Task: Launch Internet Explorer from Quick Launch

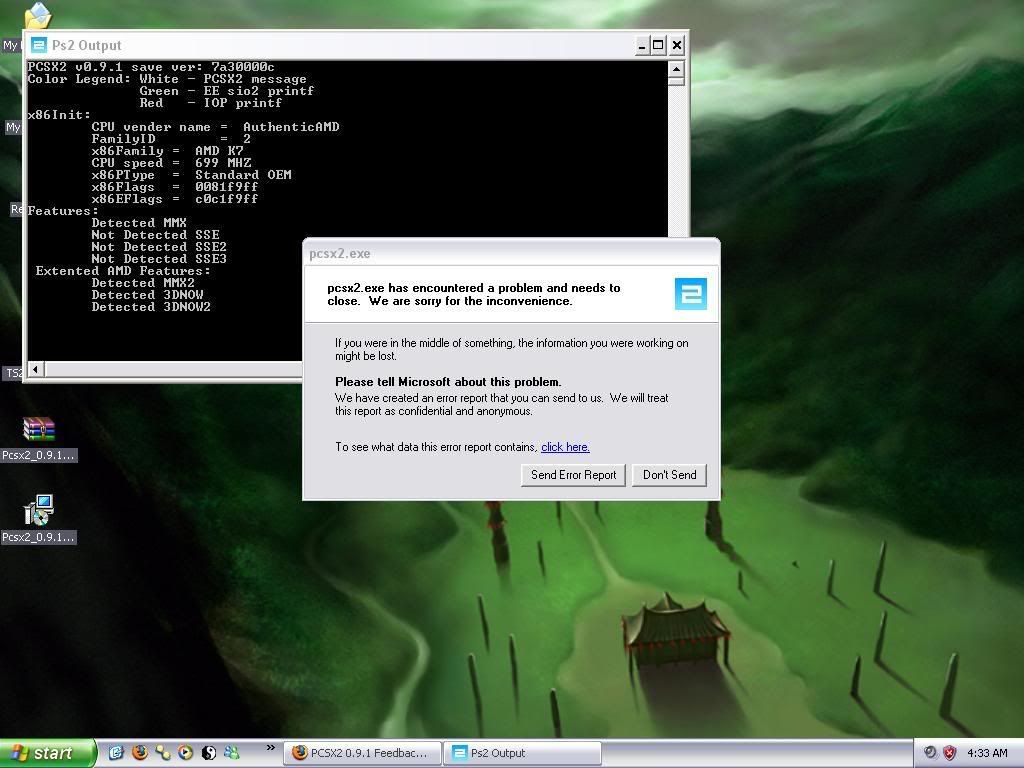Action: pyautogui.click(x=116, y=753)
